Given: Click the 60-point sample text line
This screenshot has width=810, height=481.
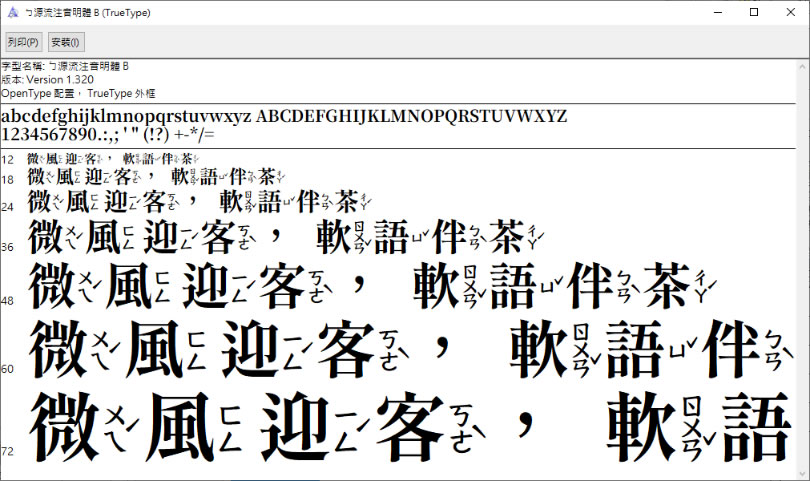Looking at the screenshot, I should pyautogui.click(x=412, y=349).
